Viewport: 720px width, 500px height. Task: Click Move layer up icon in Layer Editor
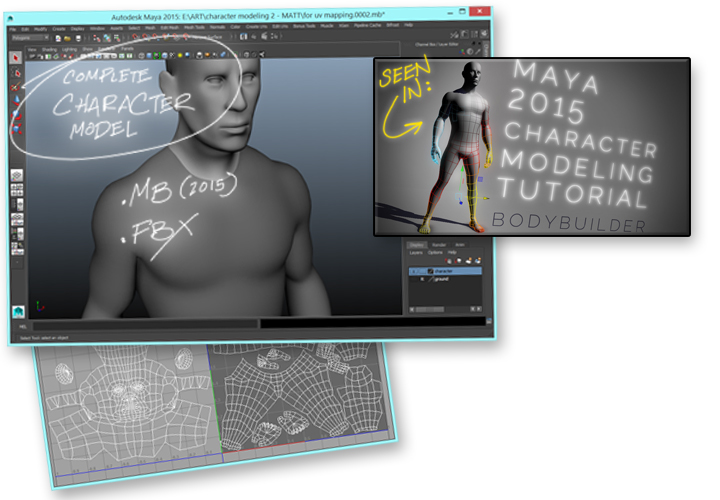tap(449, 261)
